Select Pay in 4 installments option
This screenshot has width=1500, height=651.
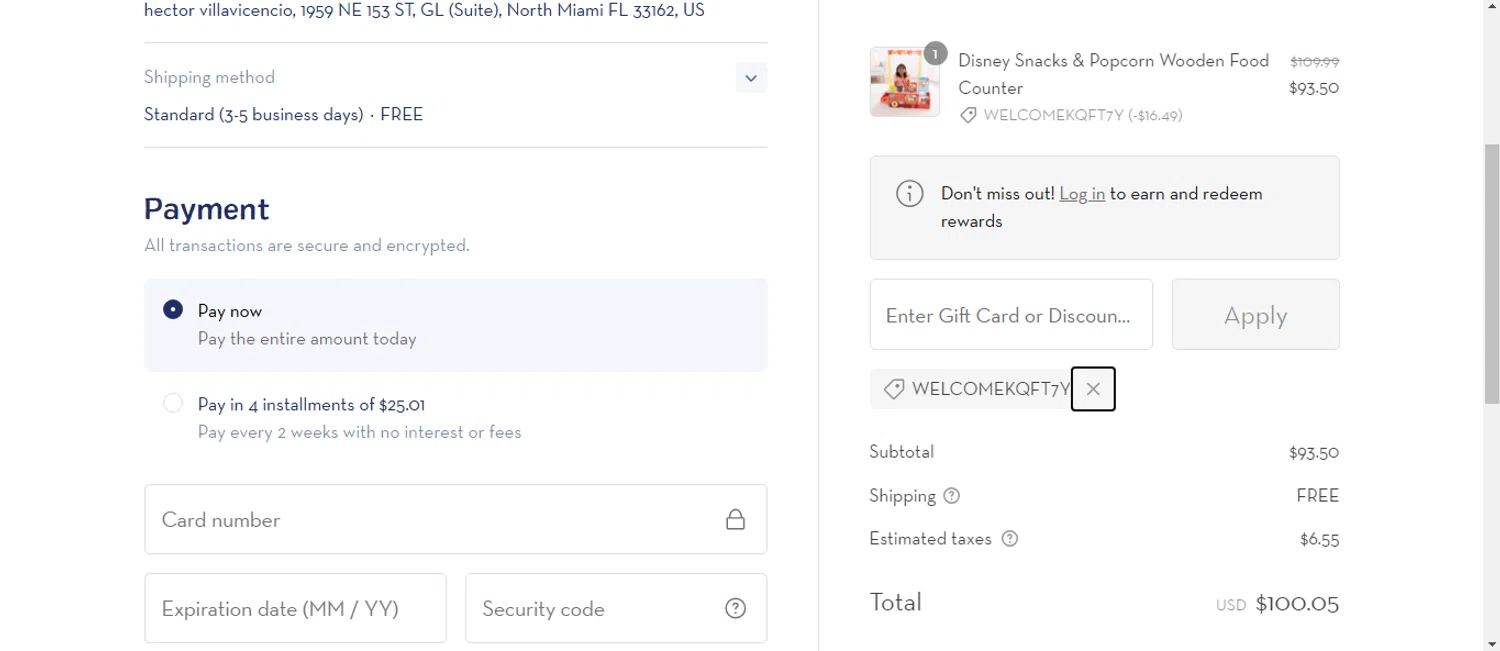(173, 403)
